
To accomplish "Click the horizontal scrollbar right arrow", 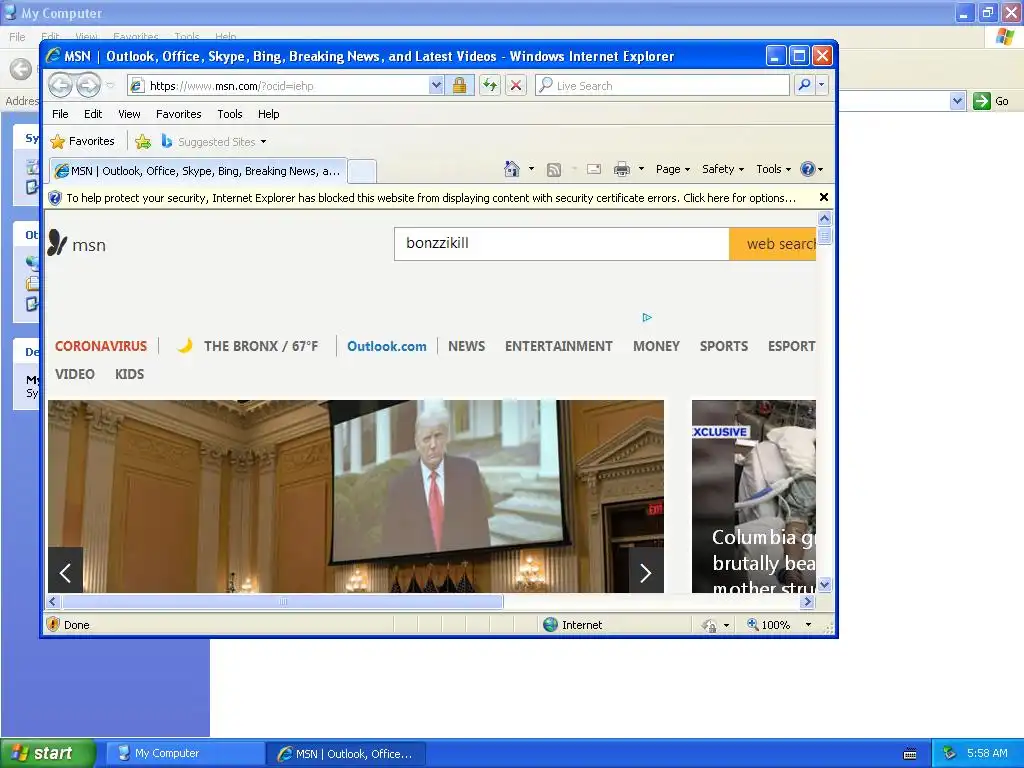I will [808, 601].
